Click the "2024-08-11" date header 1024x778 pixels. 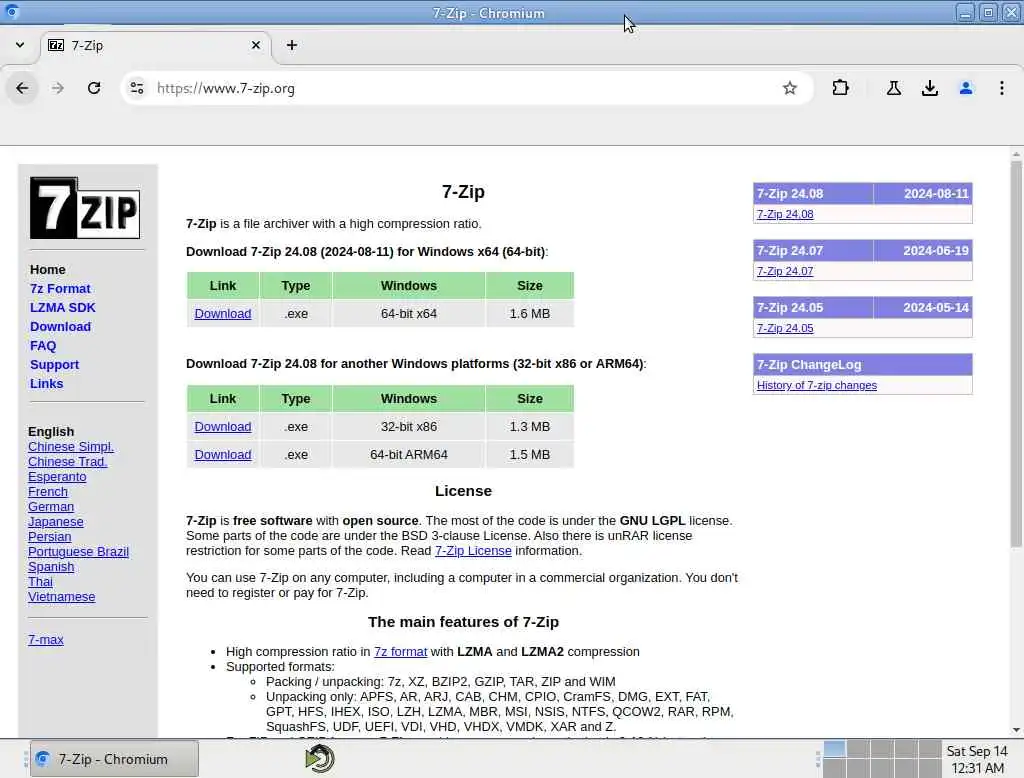(923, 194)
